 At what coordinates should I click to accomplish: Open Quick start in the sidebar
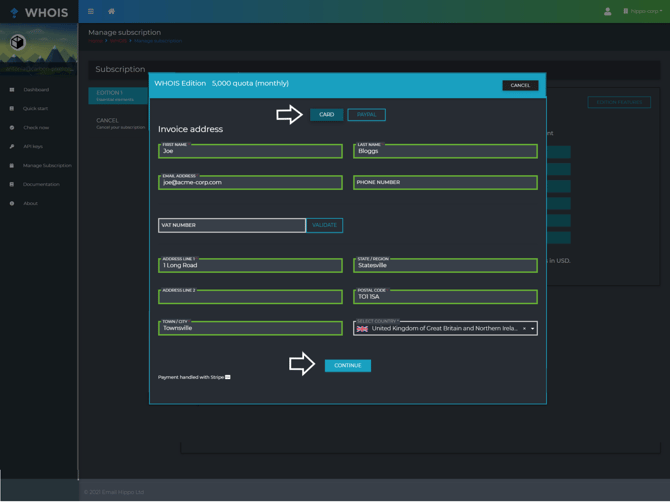pos(35,109)
